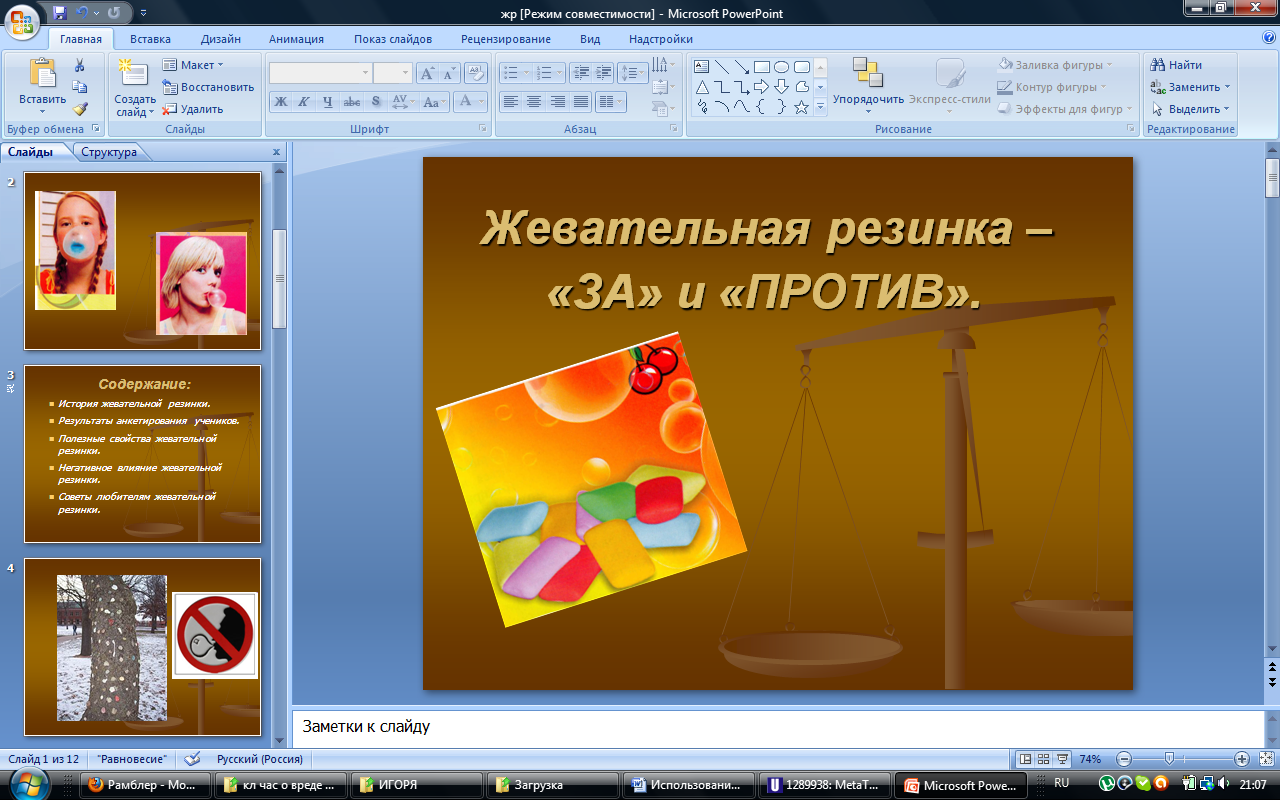The height and width of the screenshot is (800, 1280).
Task: Cut selection with the scissors icon
Action: 80,66
